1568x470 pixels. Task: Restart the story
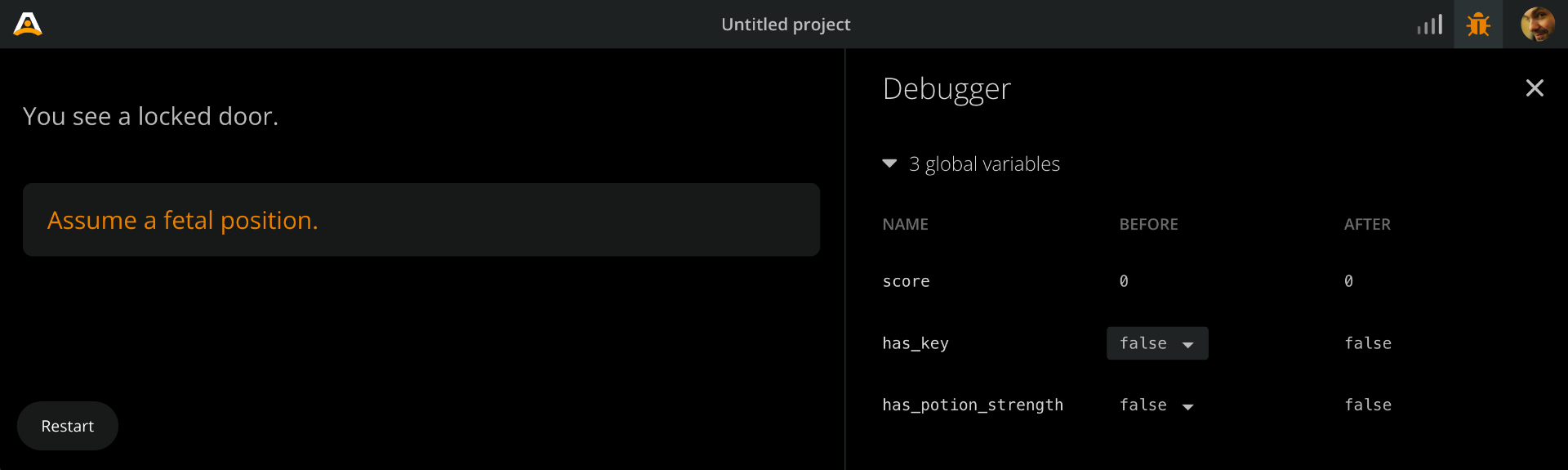68,426
